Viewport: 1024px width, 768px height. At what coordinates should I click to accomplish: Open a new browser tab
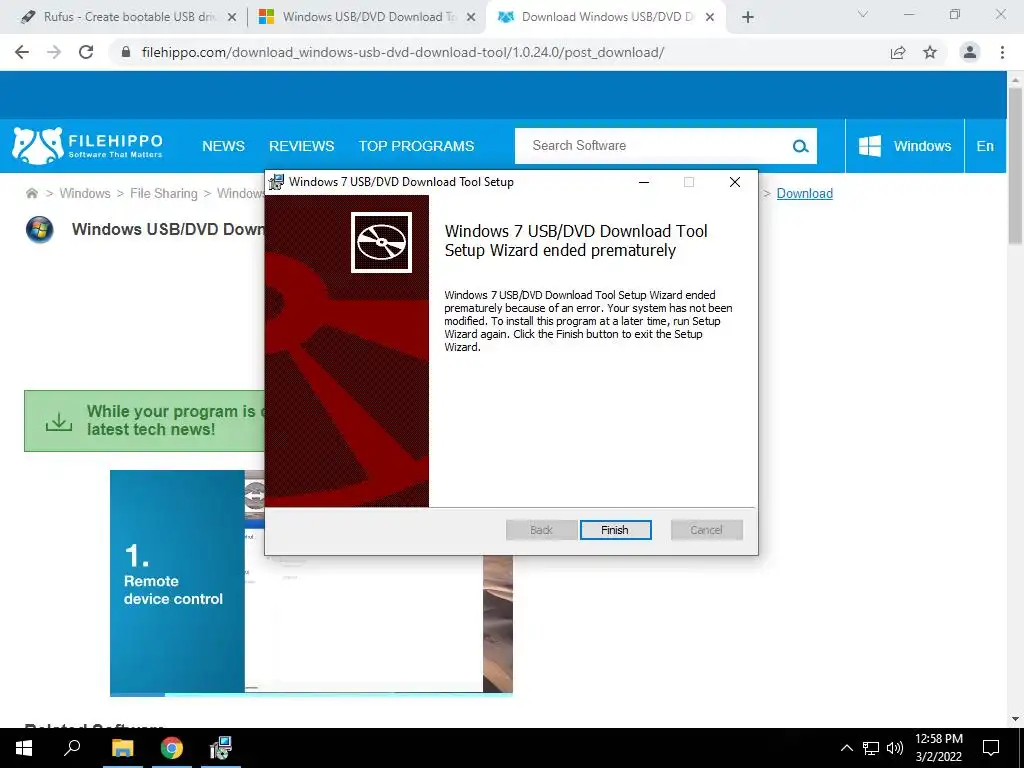(x=748, y=18)
